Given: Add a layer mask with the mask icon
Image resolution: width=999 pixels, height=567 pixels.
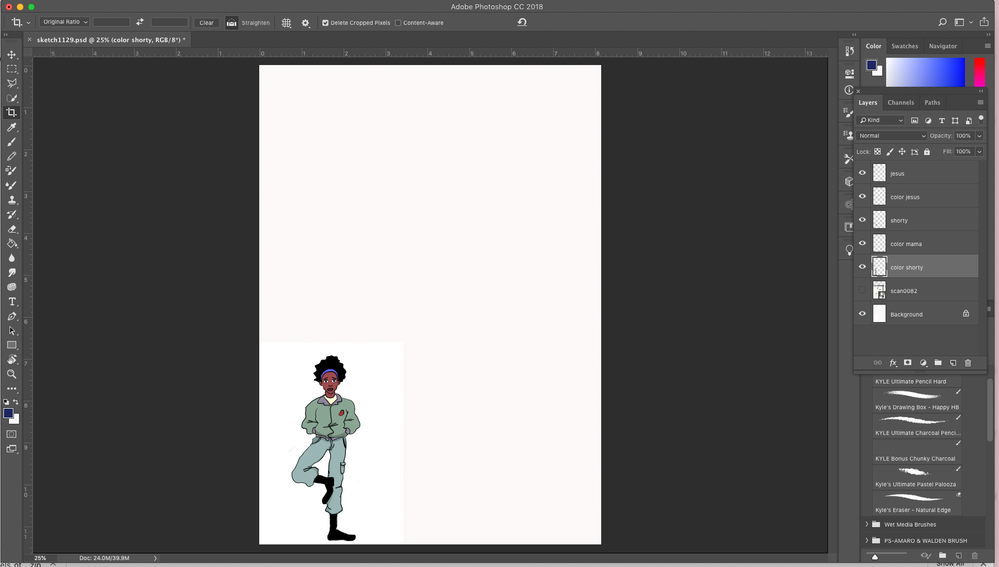Looking at the screenshot, I should click(908, 362).
